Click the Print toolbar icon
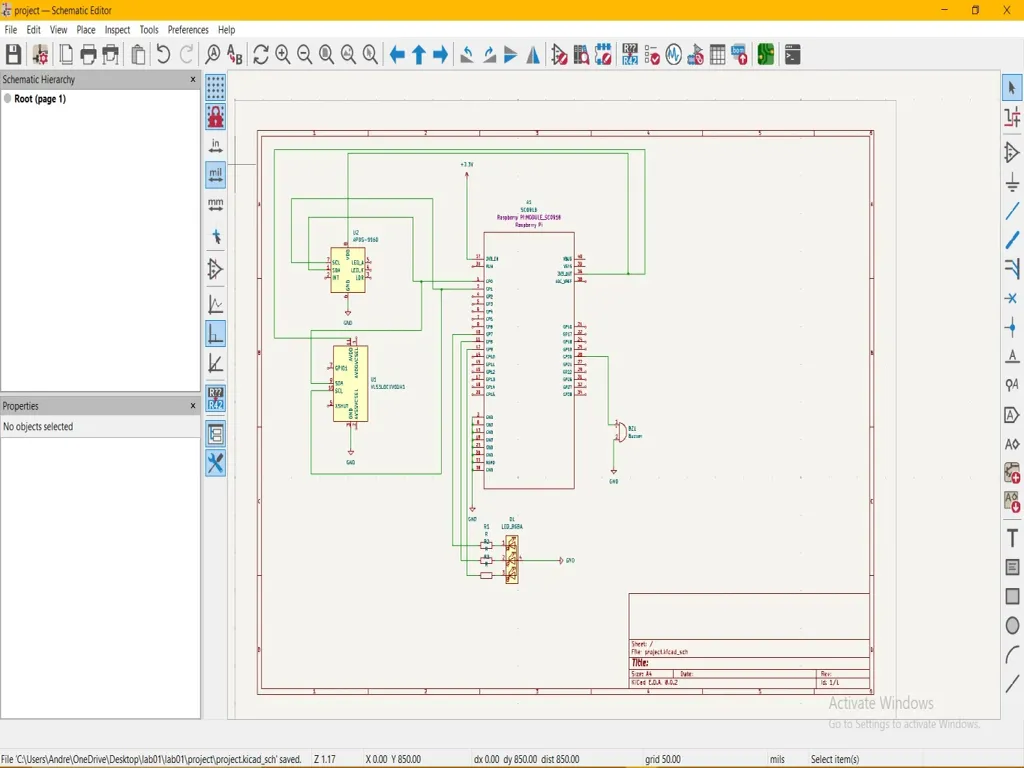 click(88, 55)
